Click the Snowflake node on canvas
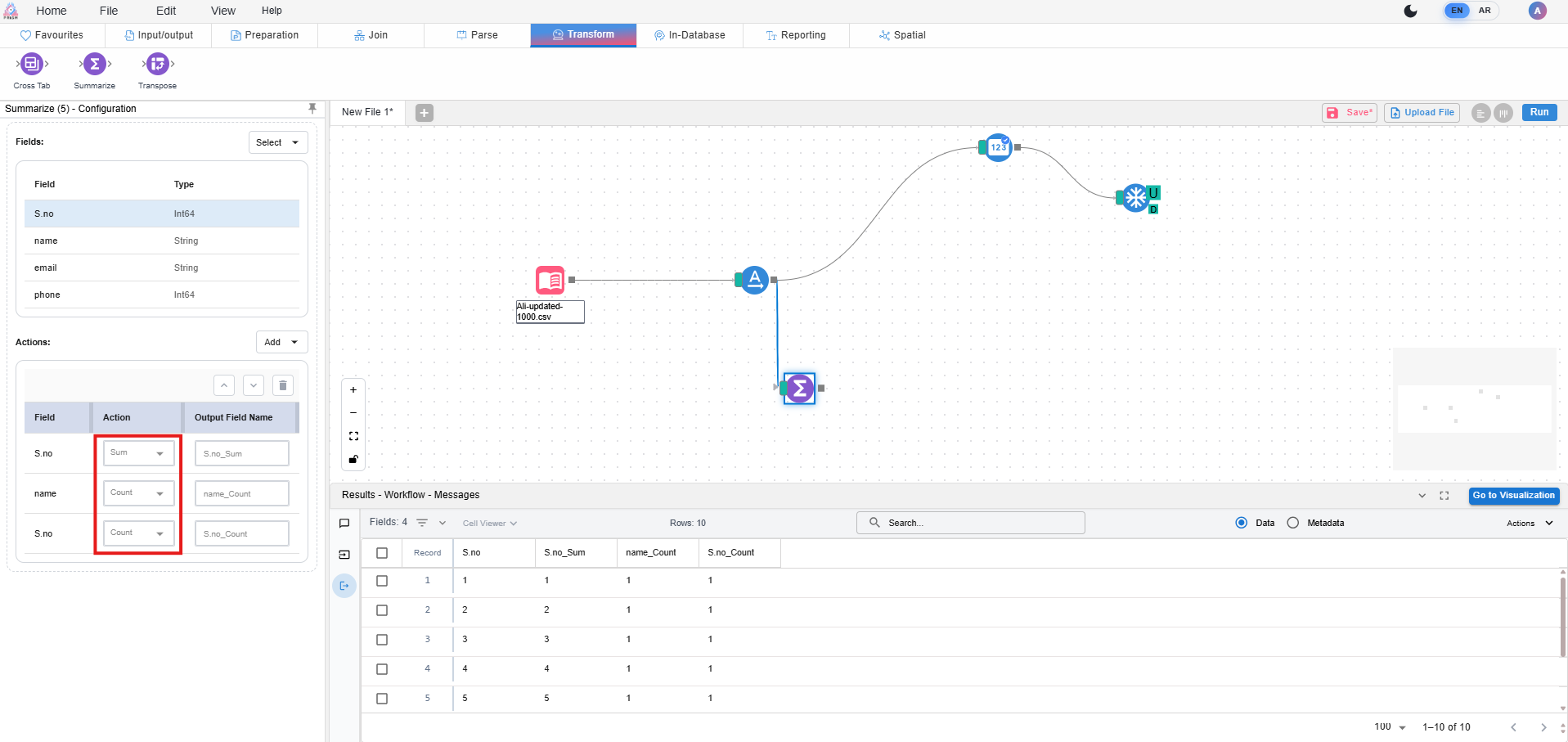The width and height of the screenshot is (1568, 742). click(1135, 197)
